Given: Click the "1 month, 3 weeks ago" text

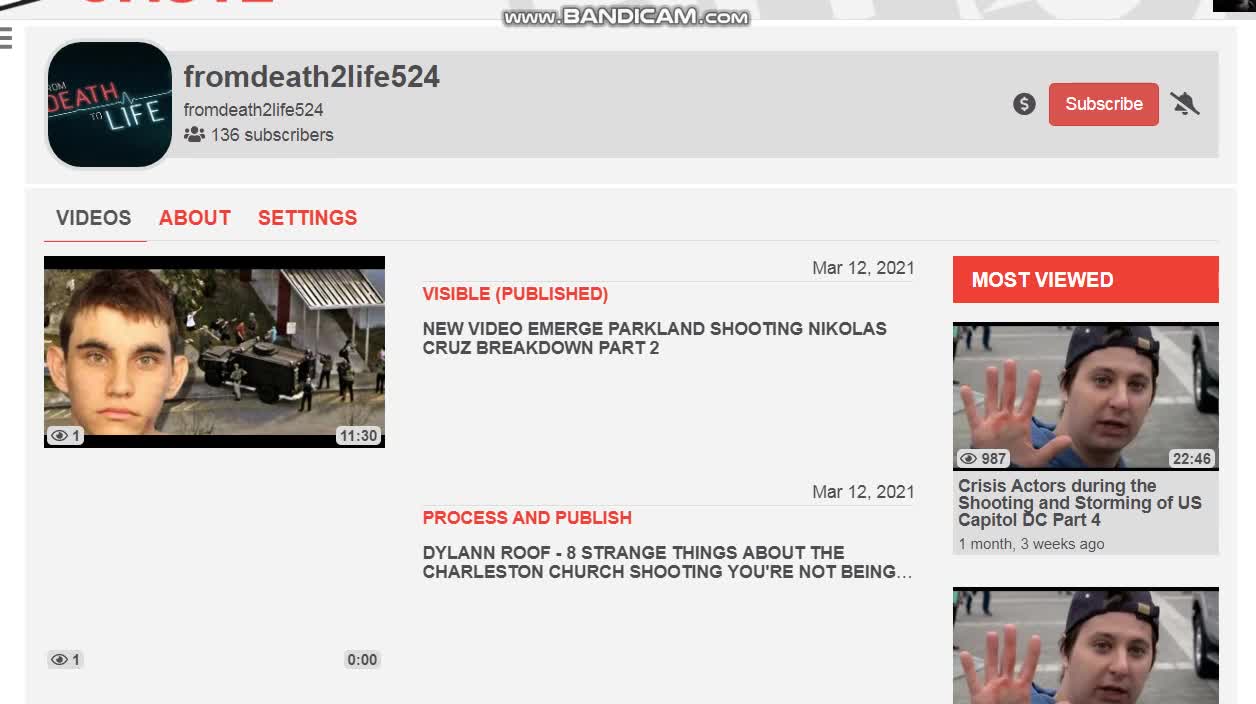Looking at the screenshot, I should coord(1031,544).
